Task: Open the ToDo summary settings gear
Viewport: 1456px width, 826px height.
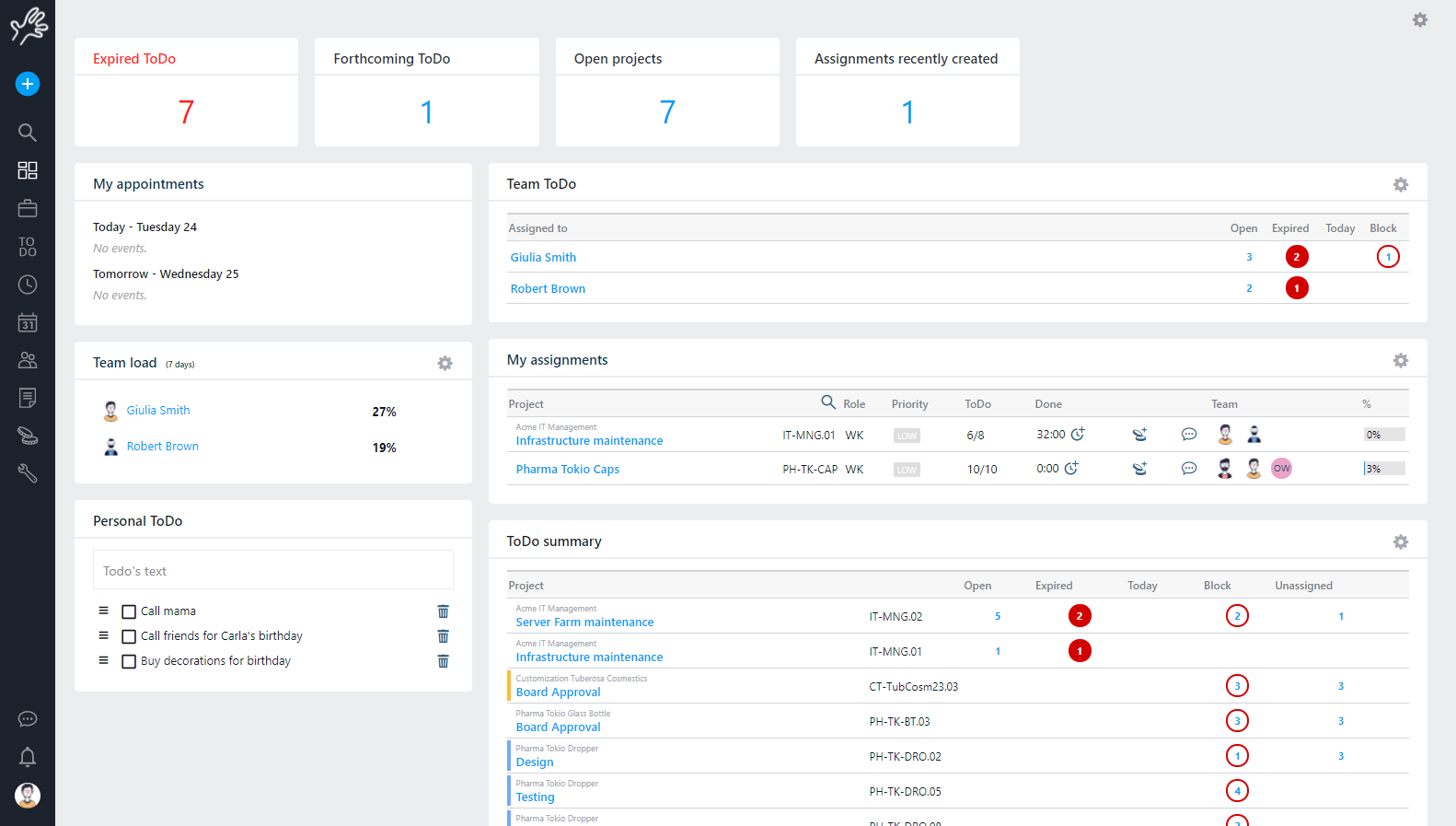Action: (x=1400, y=542)
